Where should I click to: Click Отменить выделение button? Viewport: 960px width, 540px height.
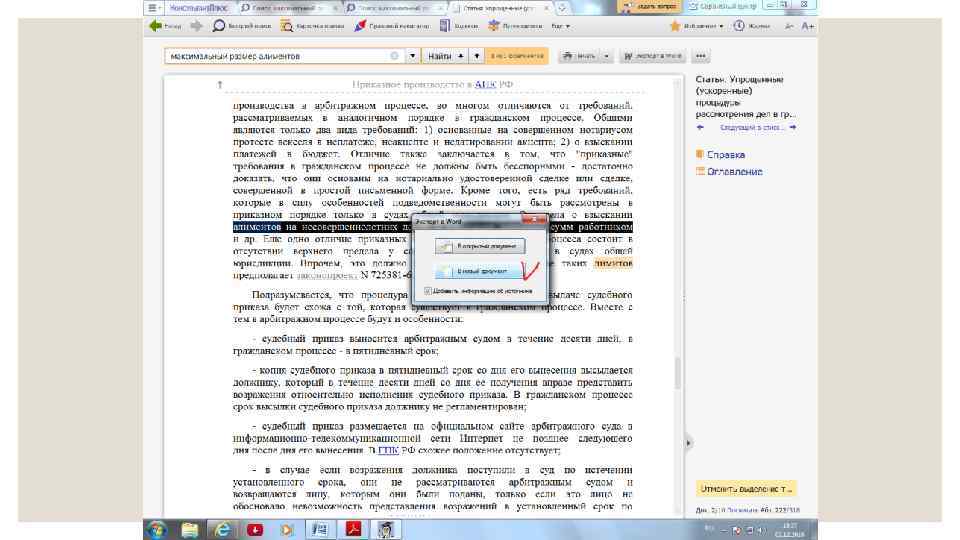746,489
